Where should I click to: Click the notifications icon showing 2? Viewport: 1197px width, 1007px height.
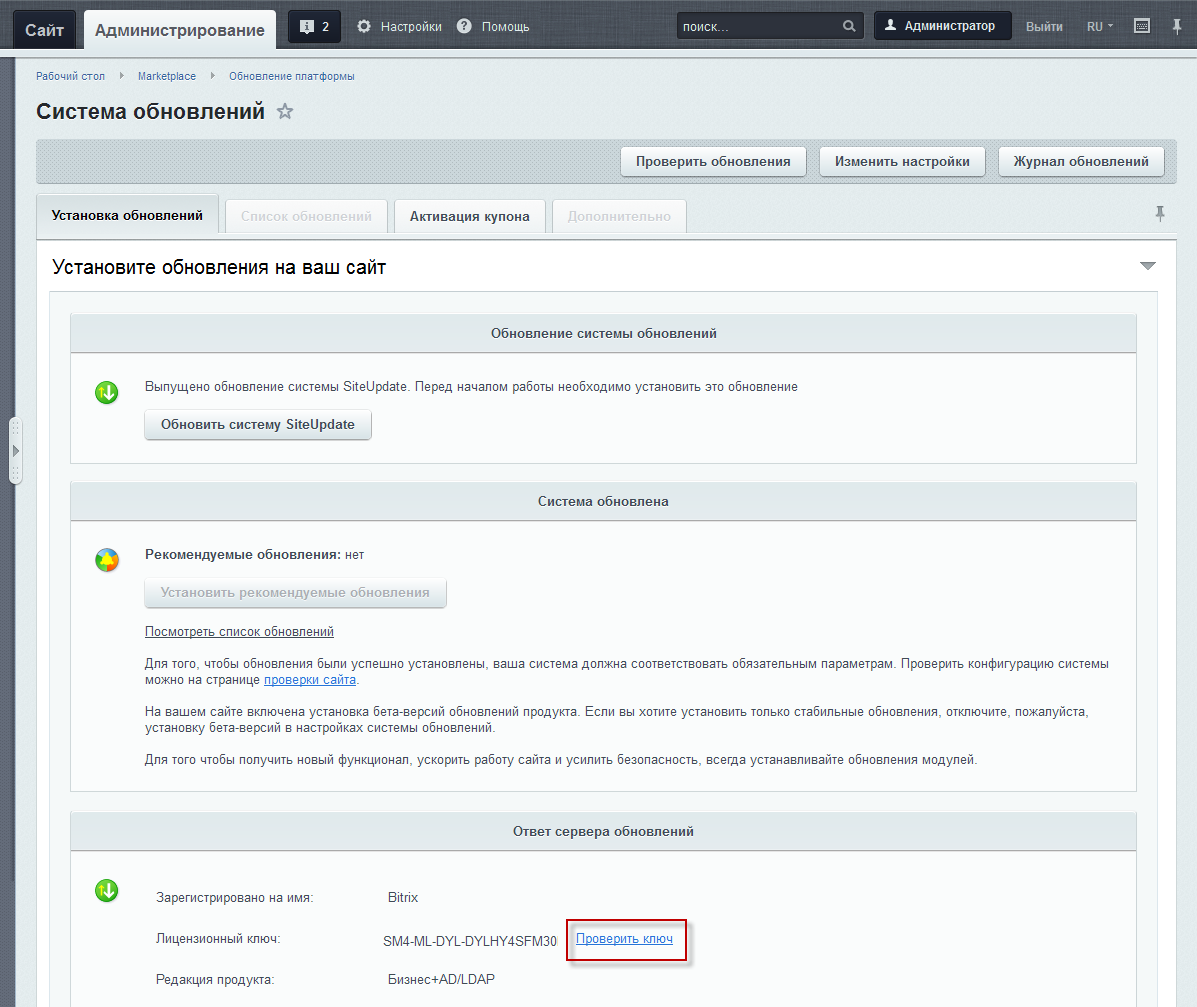point(314,27)
